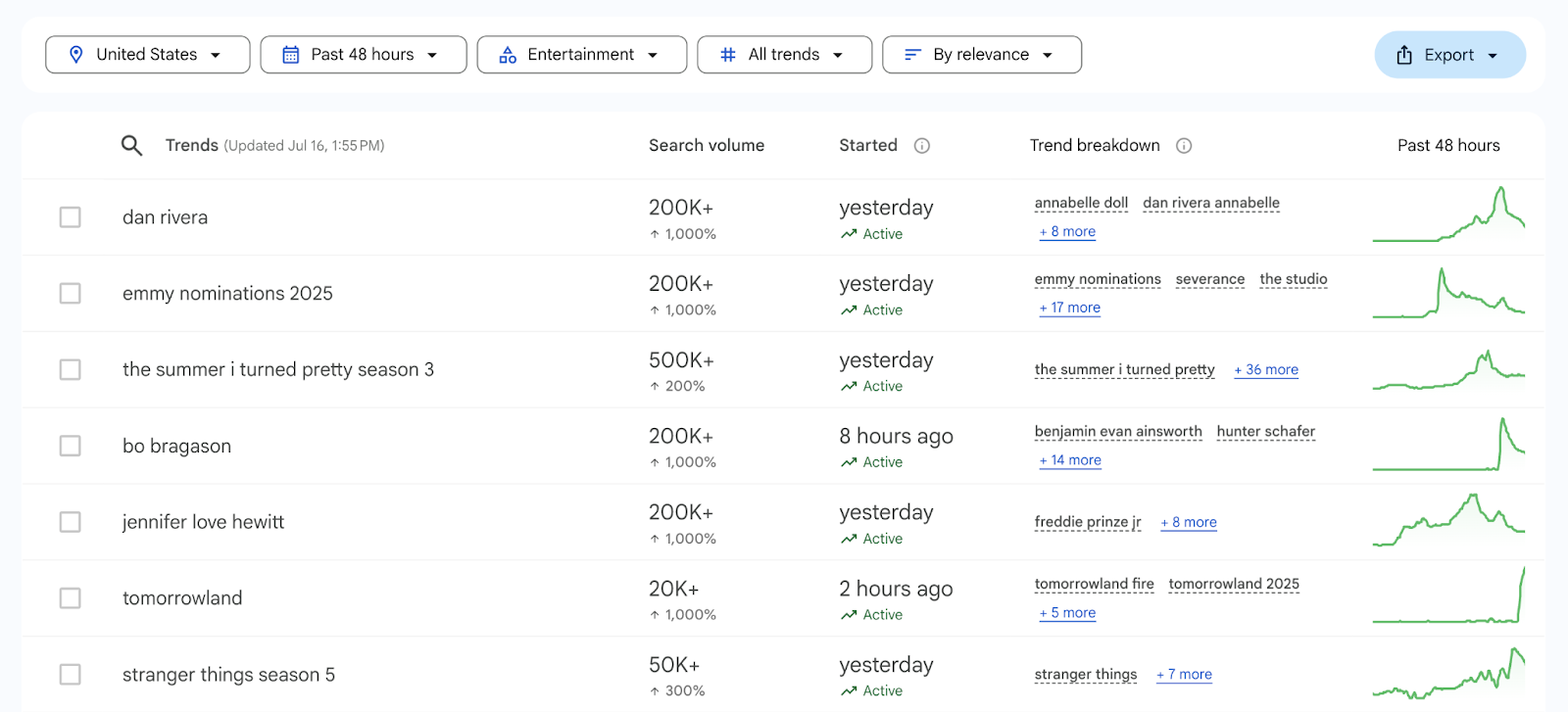This screenshot has height=712, width=1568.
Task: Click the location pin icon for United States
Action: 76,55
